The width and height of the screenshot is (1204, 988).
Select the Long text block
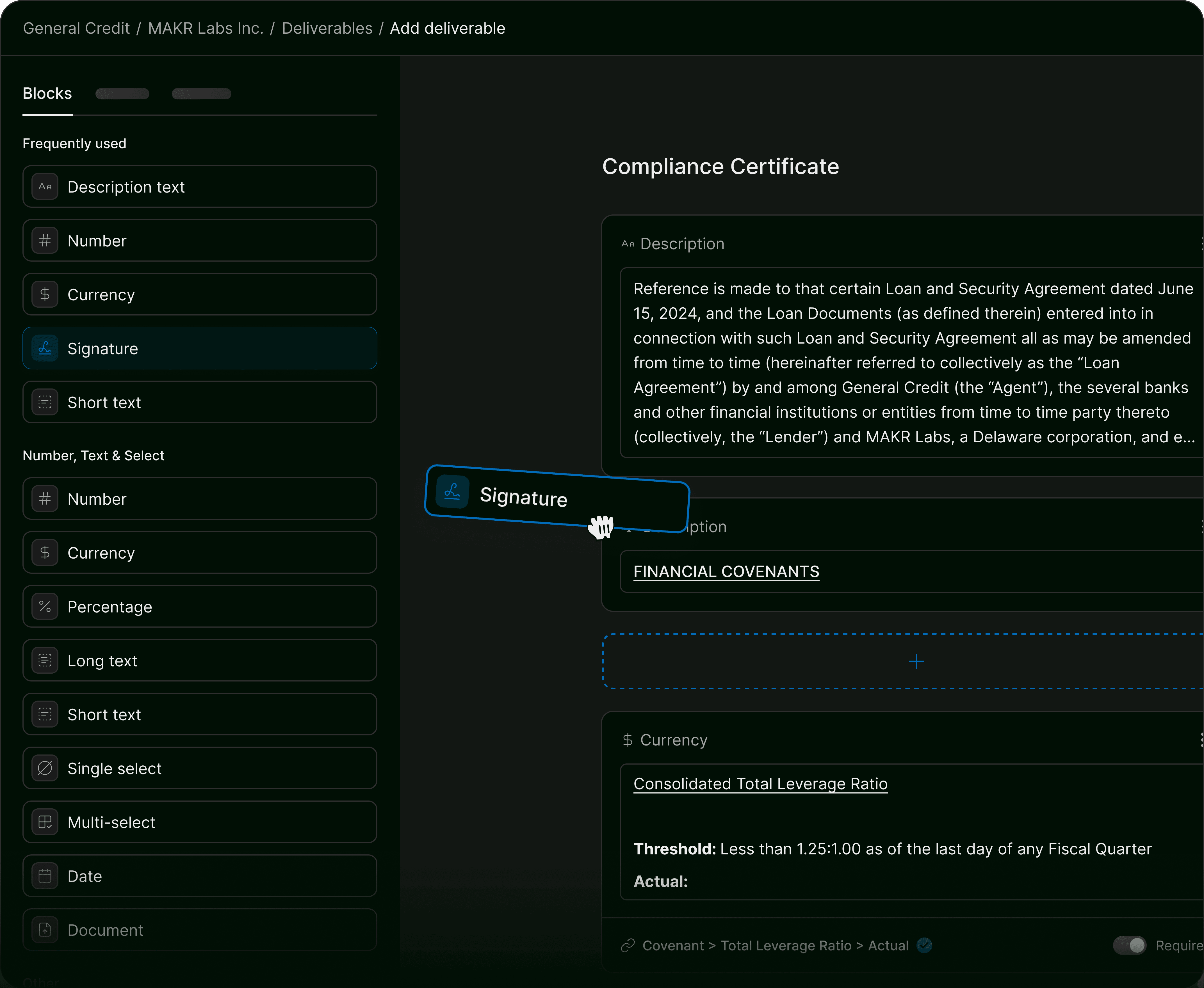(x=199, y=661)
